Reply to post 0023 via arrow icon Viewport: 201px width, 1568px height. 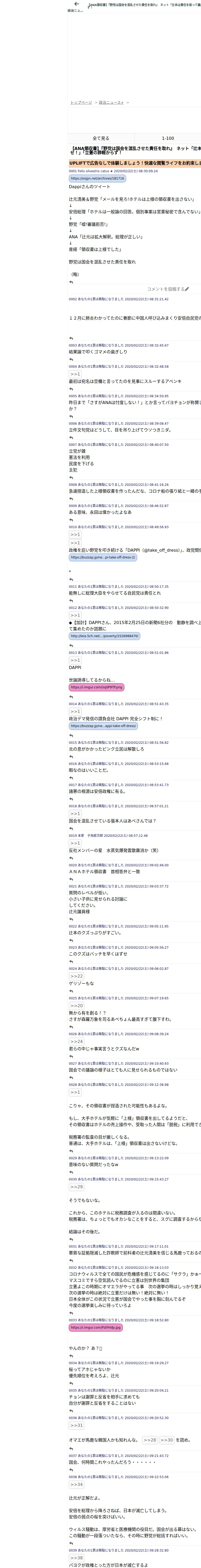[71, 961]
